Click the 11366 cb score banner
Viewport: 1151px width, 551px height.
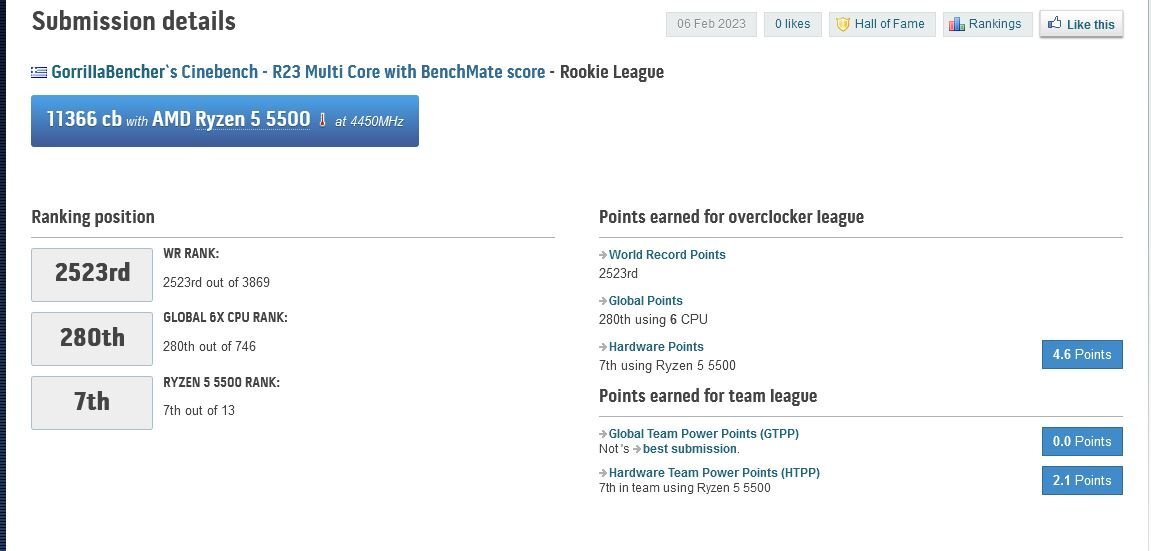click(x=225, y=121)
